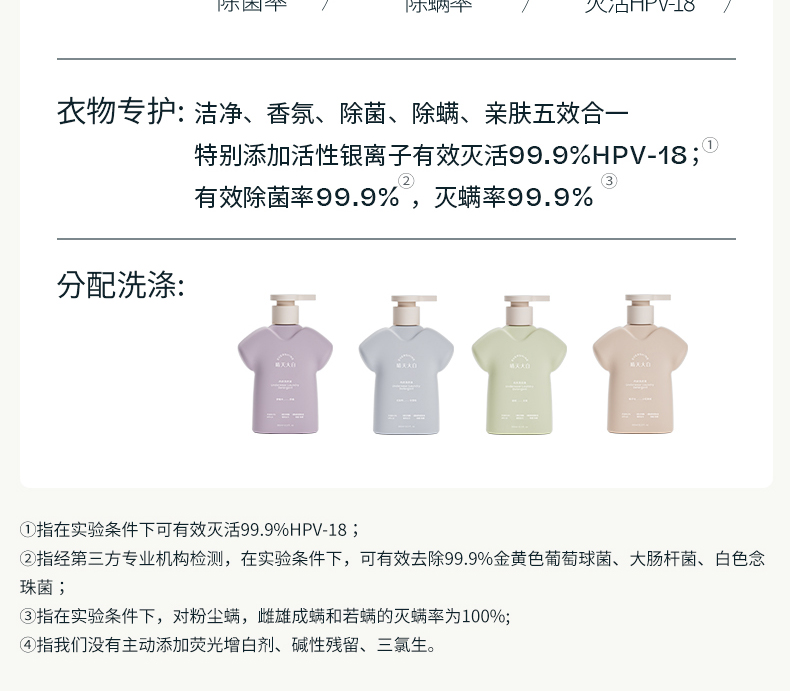
Task: Click footnote marker ③ after 灭螨率99.9%
Action: pos(609,181)
